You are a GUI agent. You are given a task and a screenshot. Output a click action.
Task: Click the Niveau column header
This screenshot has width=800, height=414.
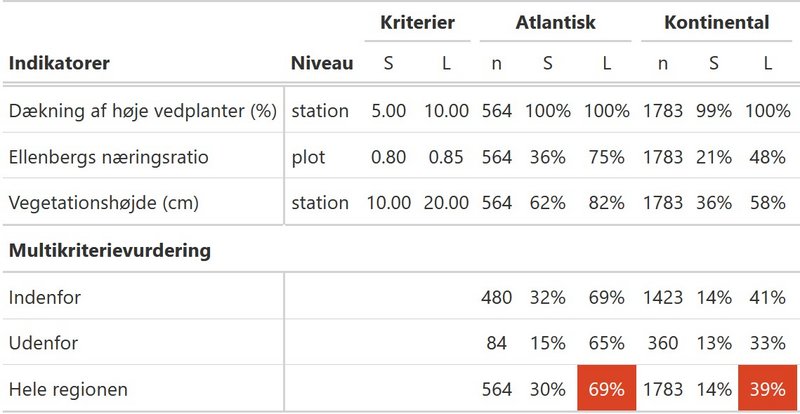322,63
